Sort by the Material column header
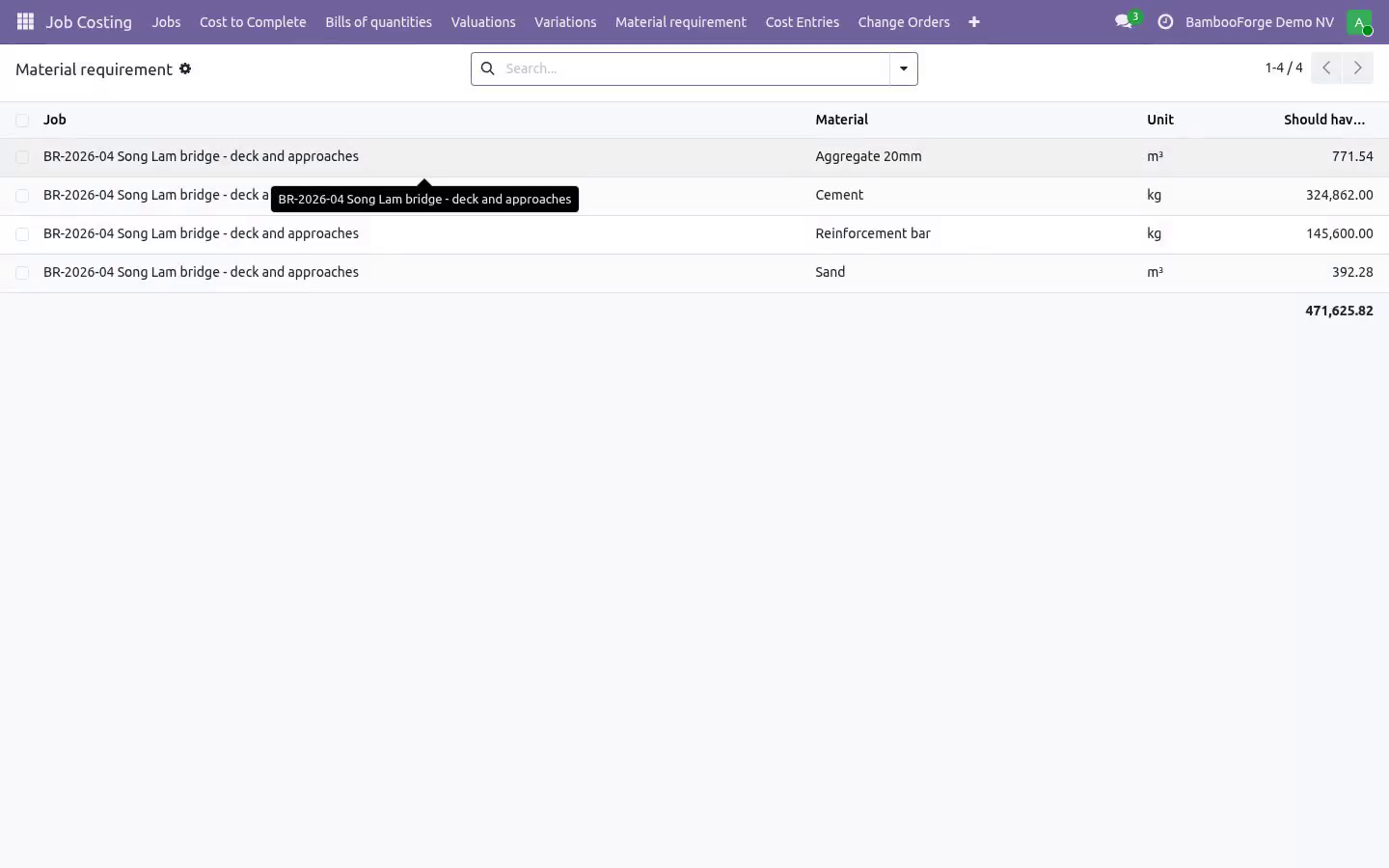The image size is (1389, 868). tap(842, 120)
